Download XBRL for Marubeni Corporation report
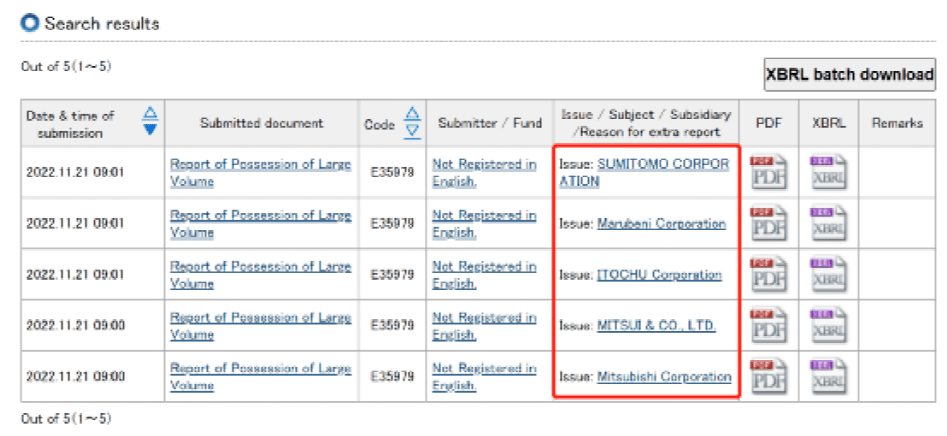The image size is (947, 436). [827, 224]
